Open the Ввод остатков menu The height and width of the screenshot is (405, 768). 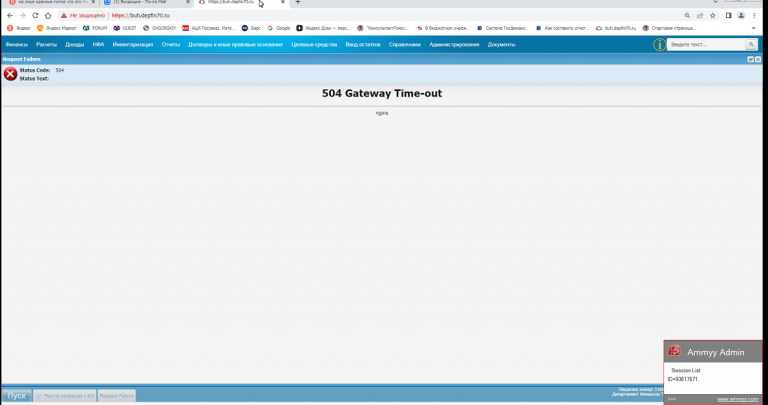pyautogui.click(x=363, y=45)
